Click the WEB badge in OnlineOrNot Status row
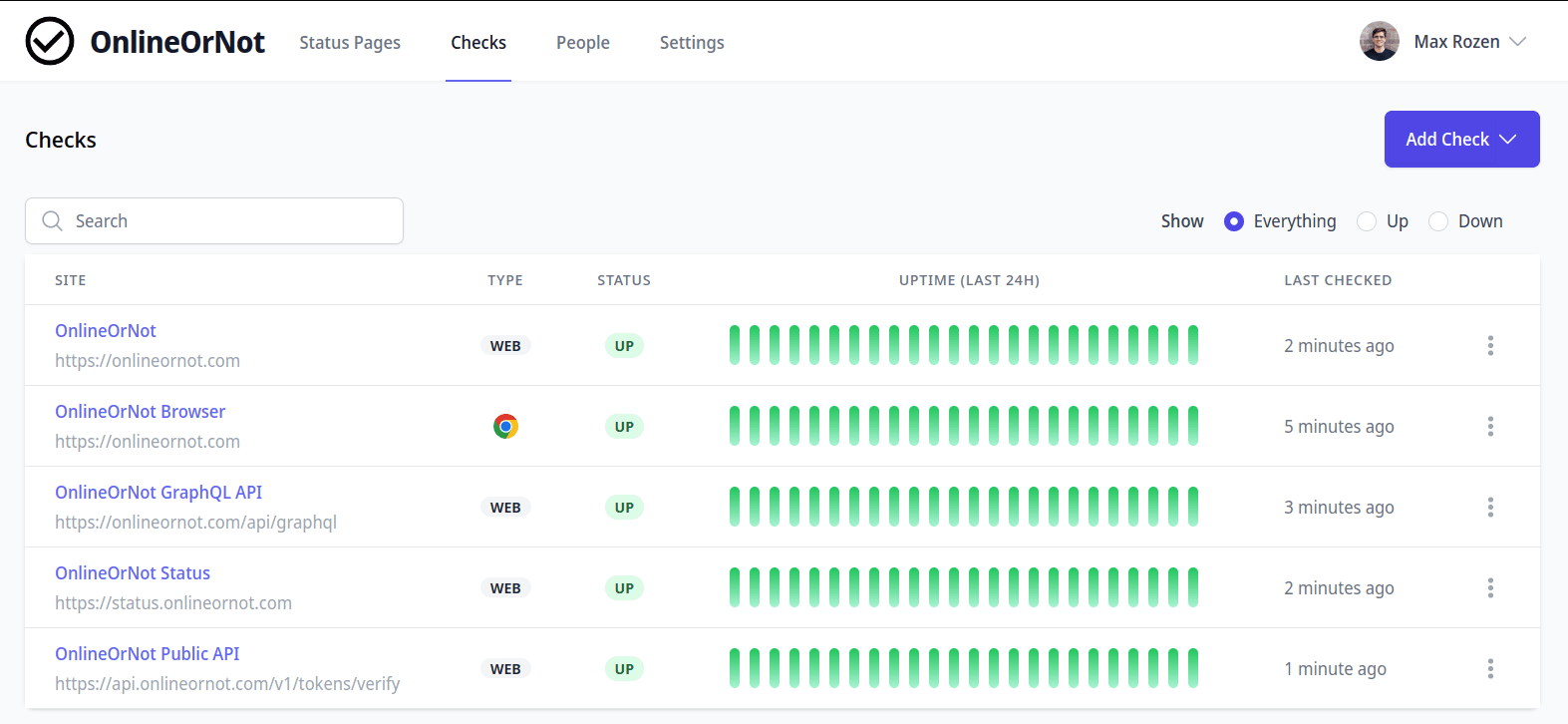This screenshot has height=724, width=1568. 505,588
